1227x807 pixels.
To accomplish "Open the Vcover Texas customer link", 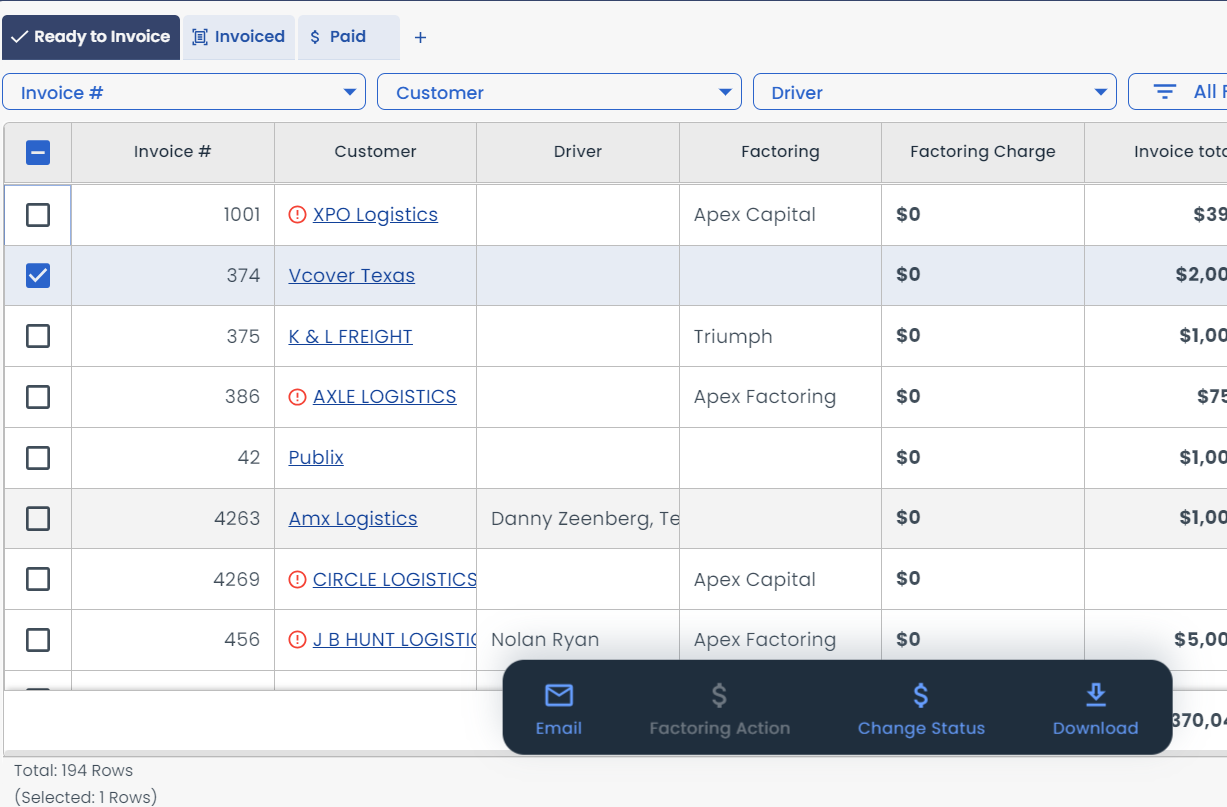I will (x=351, y=275).
